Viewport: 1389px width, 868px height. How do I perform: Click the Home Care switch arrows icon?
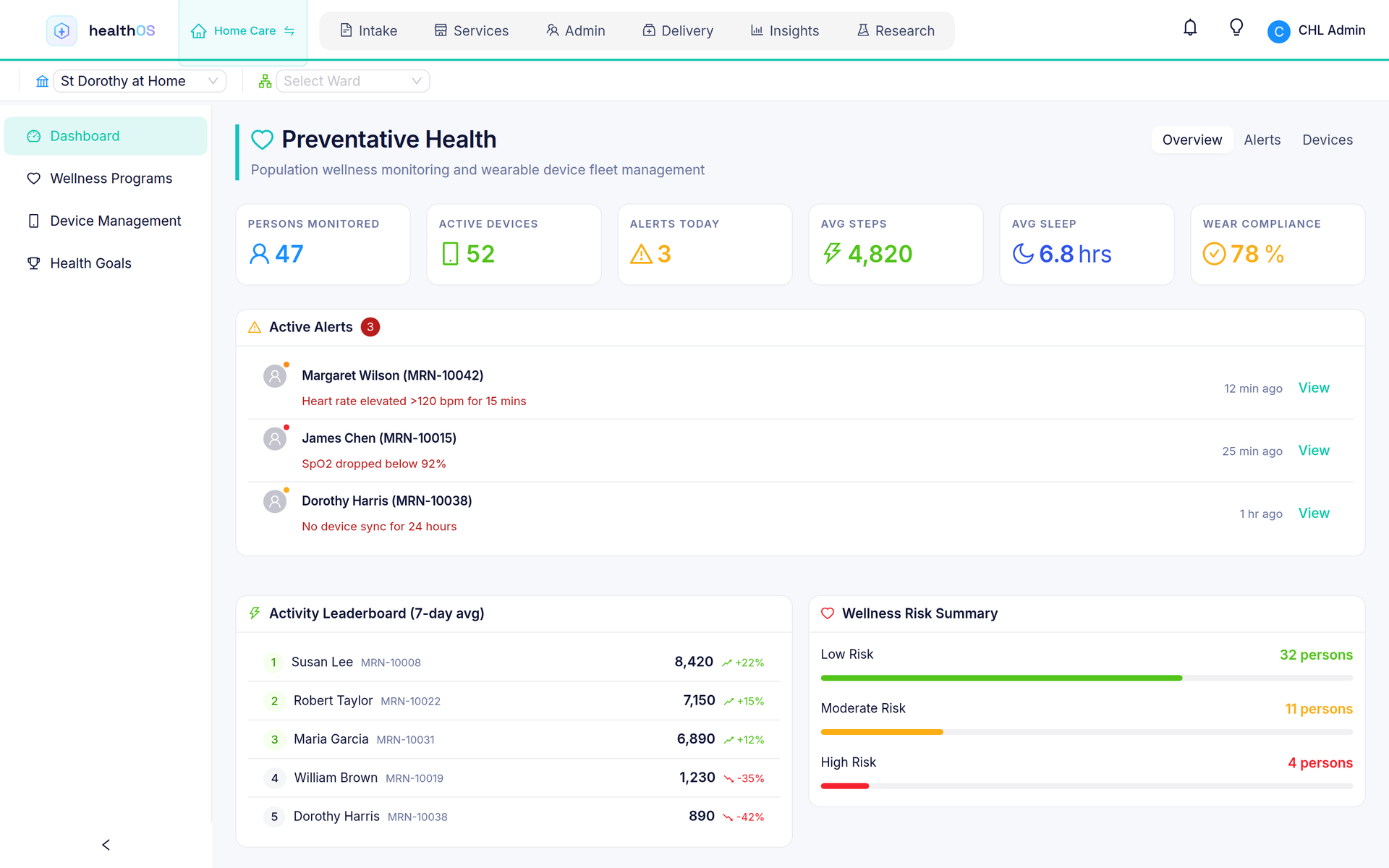coord(289,31)
